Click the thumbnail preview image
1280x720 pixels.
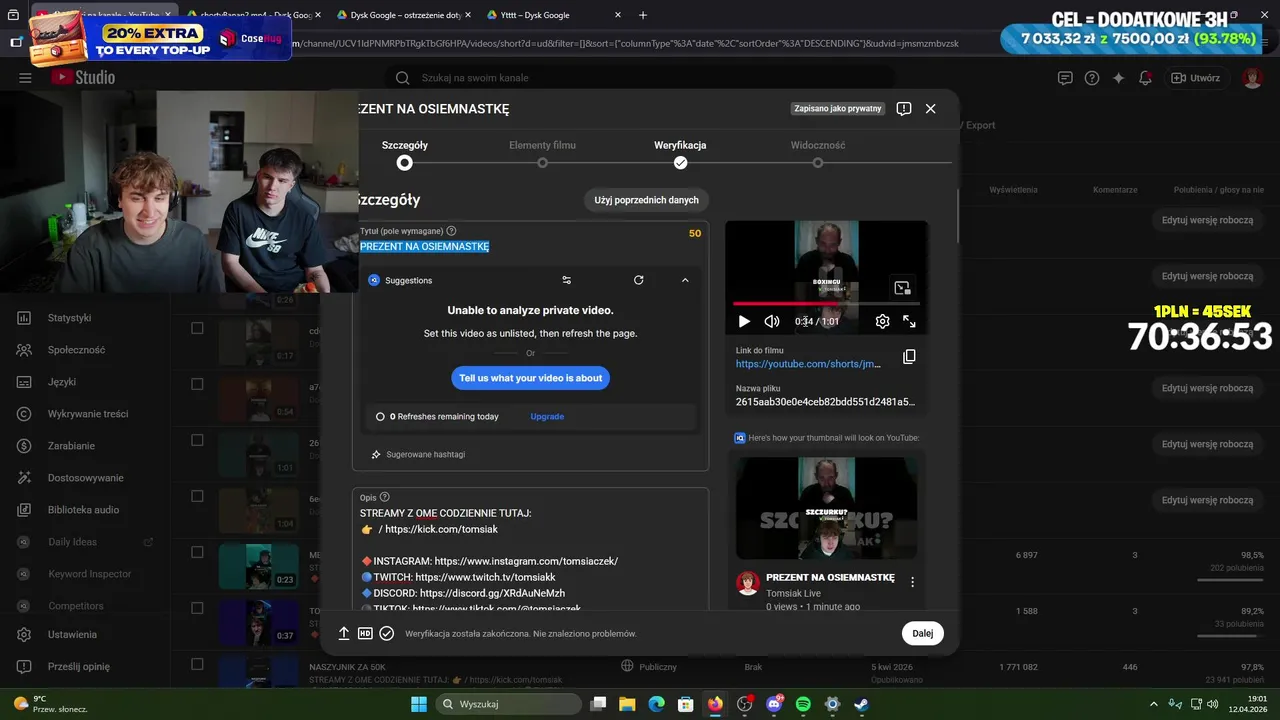[826, 508]
